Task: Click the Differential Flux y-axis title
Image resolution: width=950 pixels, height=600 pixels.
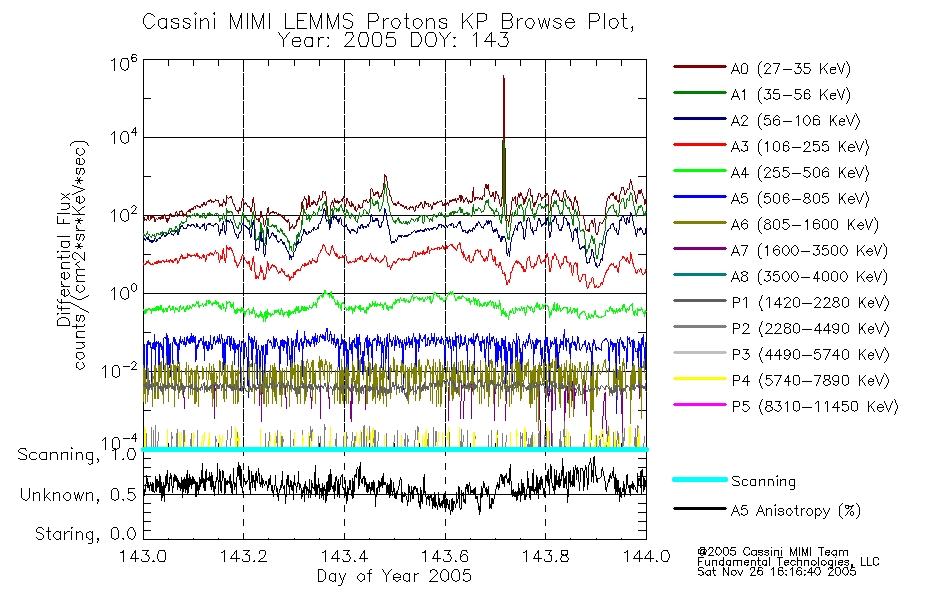Action: pos(64,259)
